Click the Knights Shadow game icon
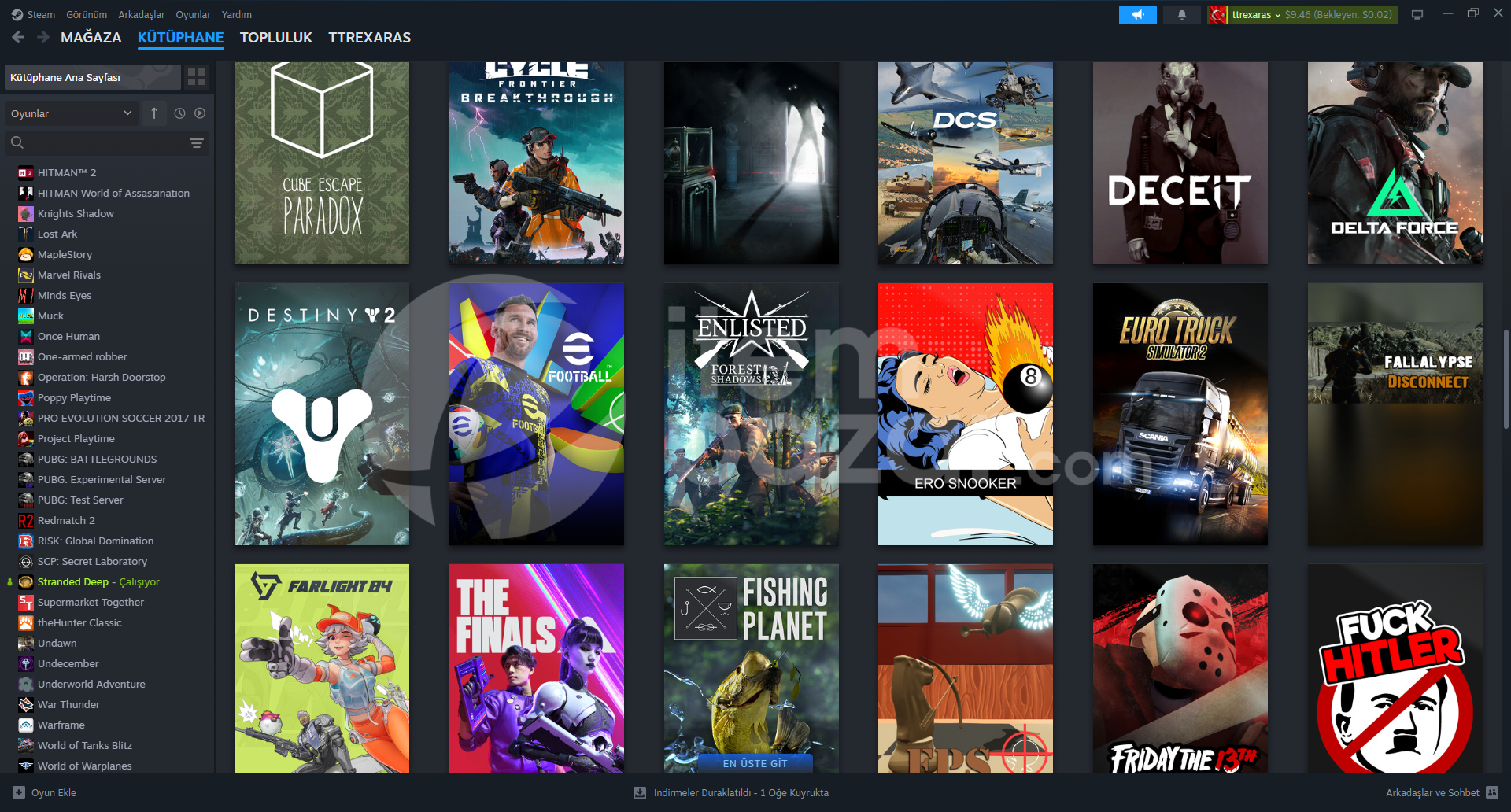 [26, 213]
